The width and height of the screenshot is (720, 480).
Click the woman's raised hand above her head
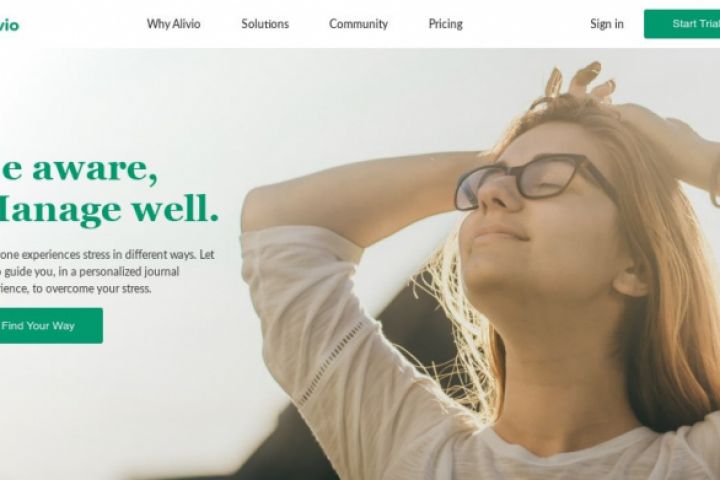(x=581, y=85)
